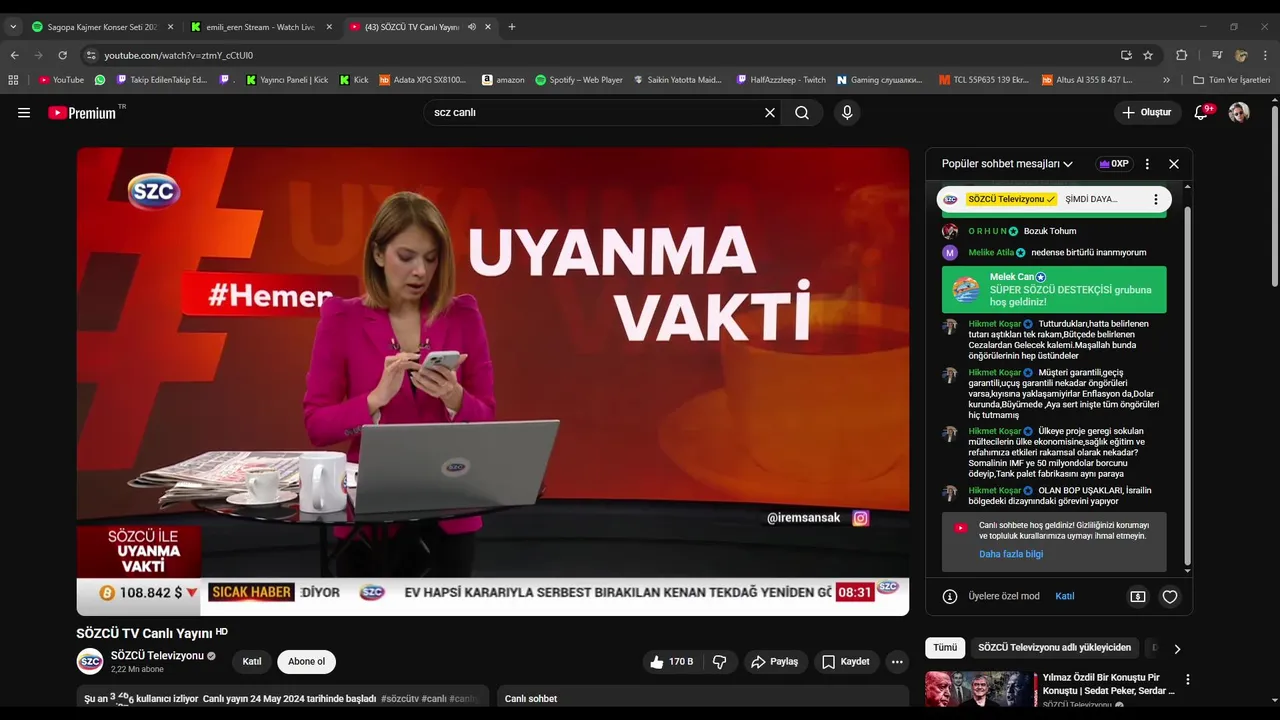Dislike the live stream video
Viewport: 1280px width, 720px height.
[x=719, y=662]
